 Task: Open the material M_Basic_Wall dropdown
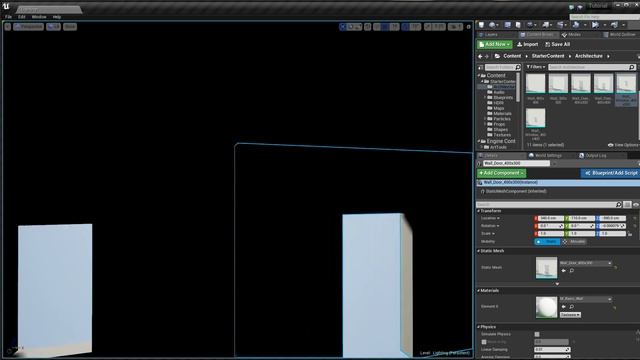tap(585, 299)
